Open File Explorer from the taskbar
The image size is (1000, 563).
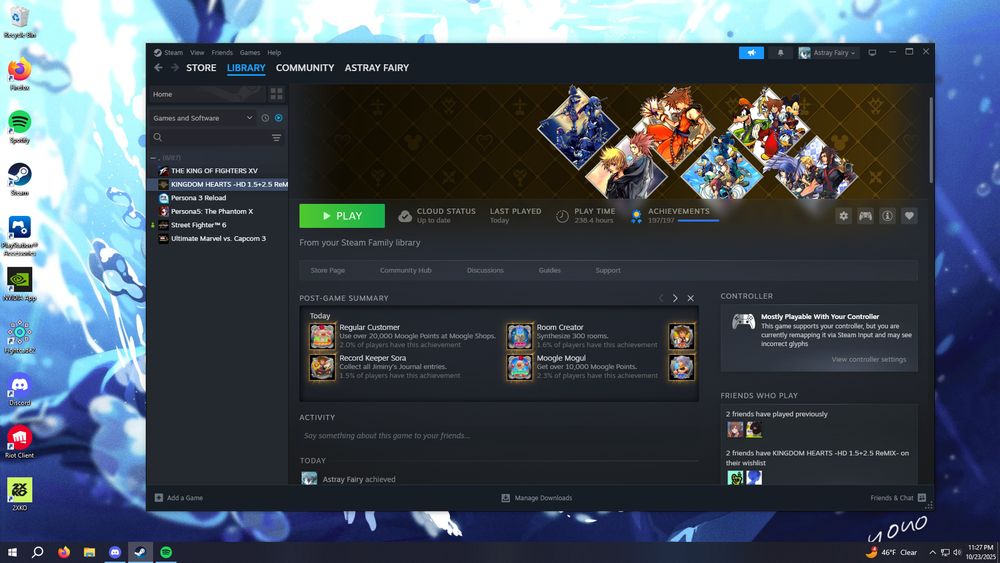[x=89, y=552]
